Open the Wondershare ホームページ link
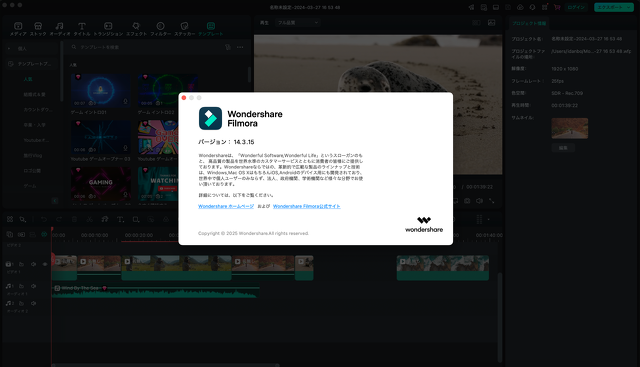The height and width of the screenshot is (367, 640). pyautogui.click(x=226, y=206)
